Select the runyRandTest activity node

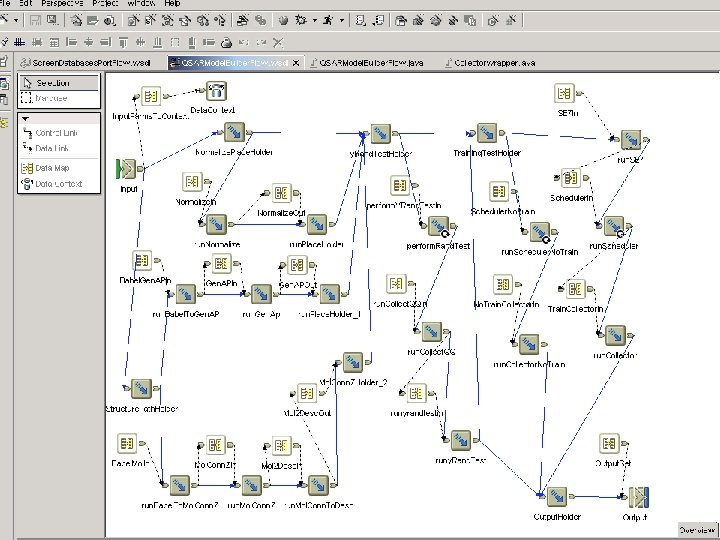(x=461, y=440)
